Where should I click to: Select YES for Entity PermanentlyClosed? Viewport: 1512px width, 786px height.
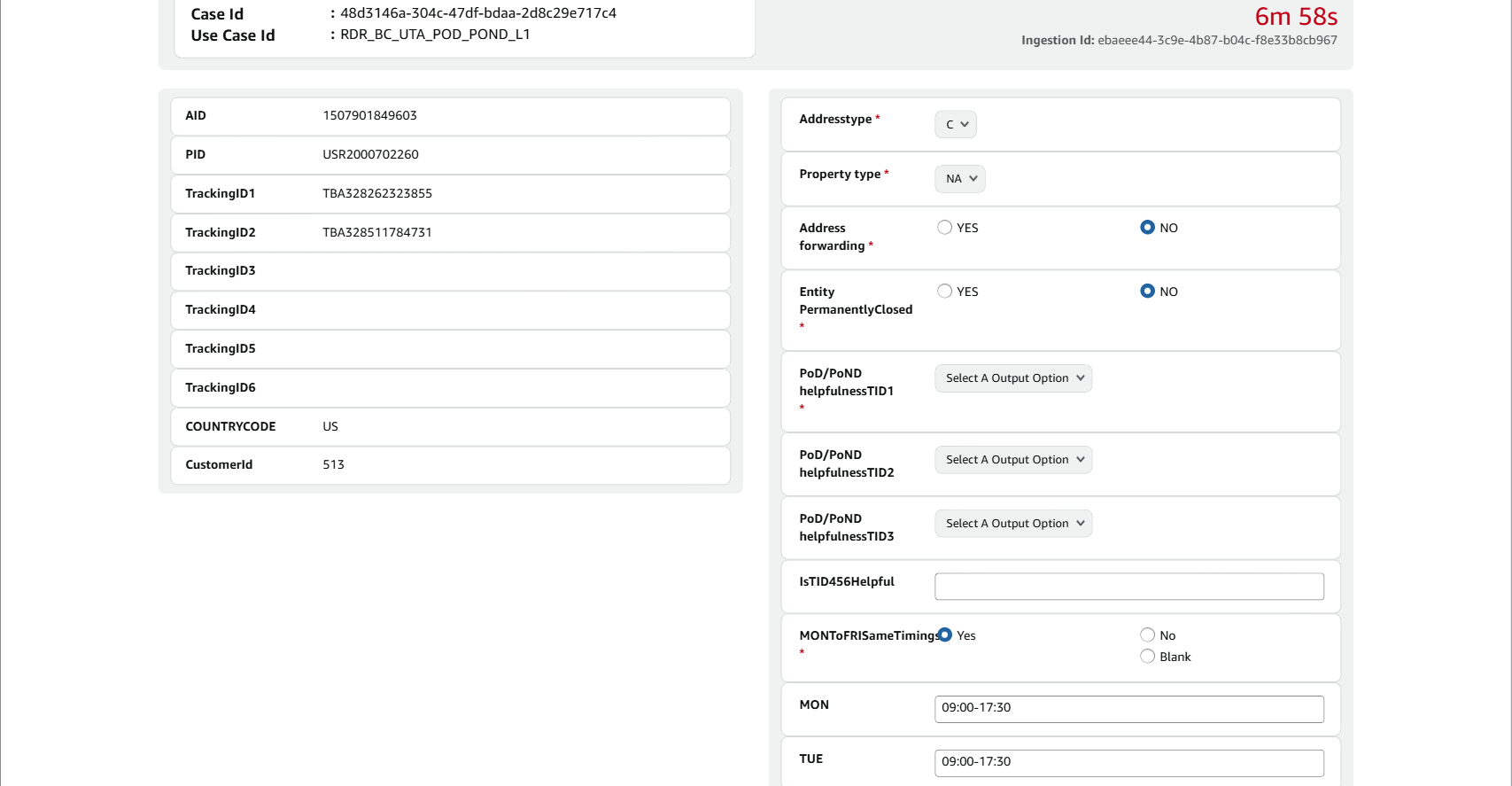(x=945, y=292)
